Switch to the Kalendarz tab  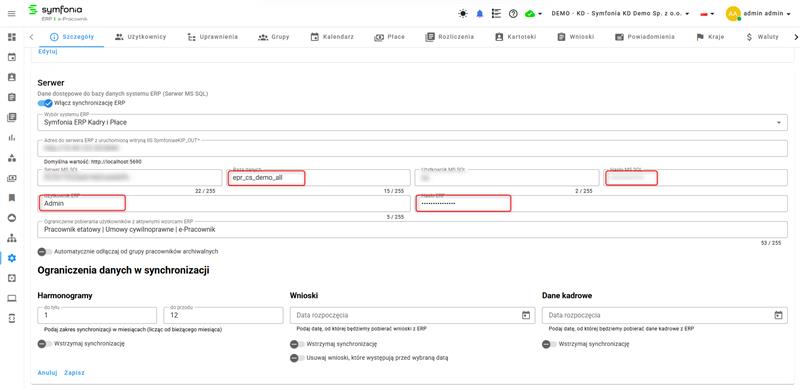point(332,37)
